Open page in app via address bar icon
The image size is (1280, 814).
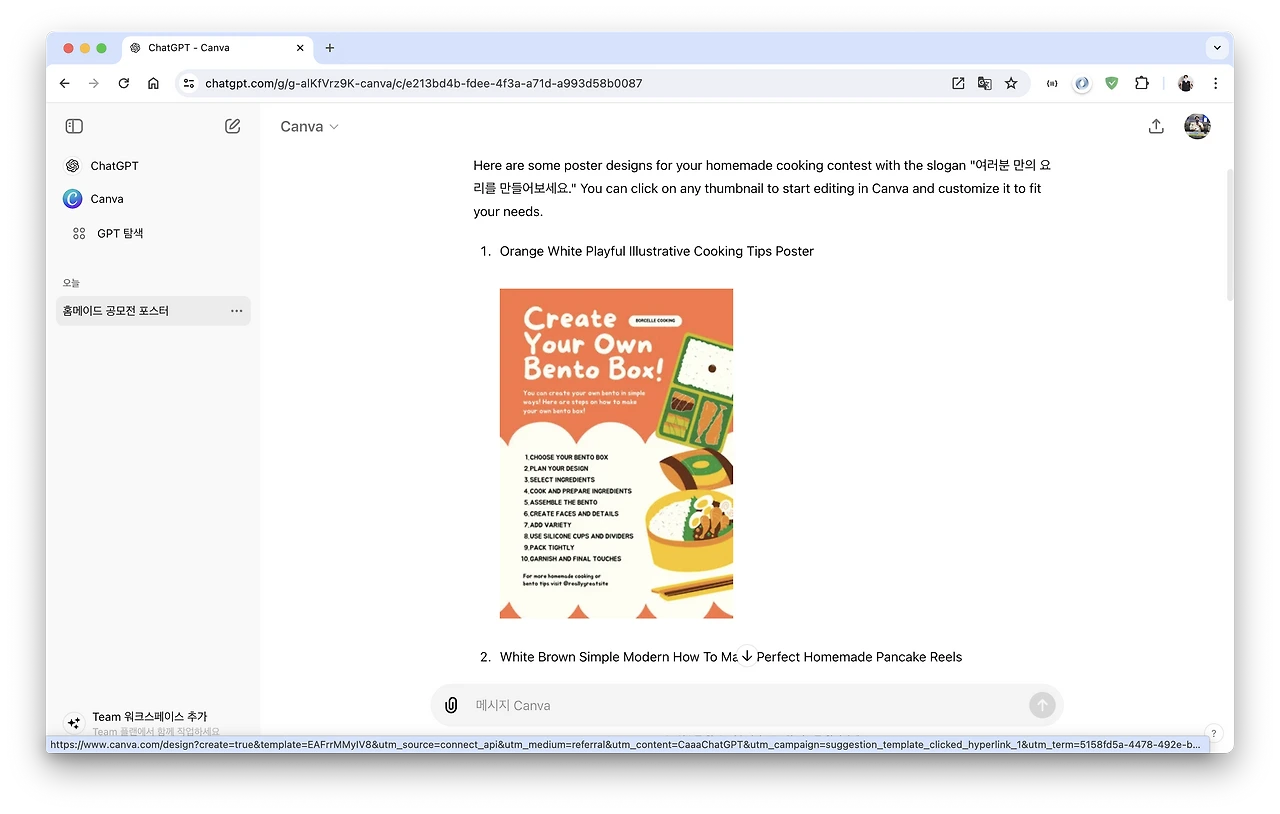click(958, 83)
